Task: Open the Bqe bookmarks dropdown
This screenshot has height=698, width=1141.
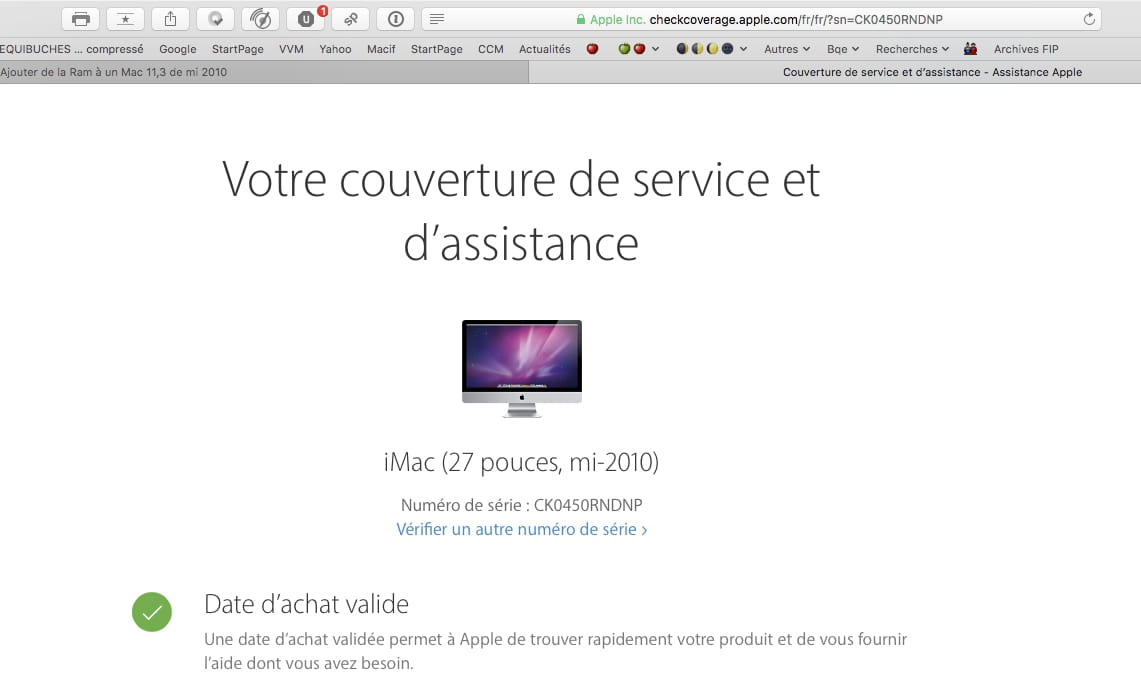Action: point(843,49)
